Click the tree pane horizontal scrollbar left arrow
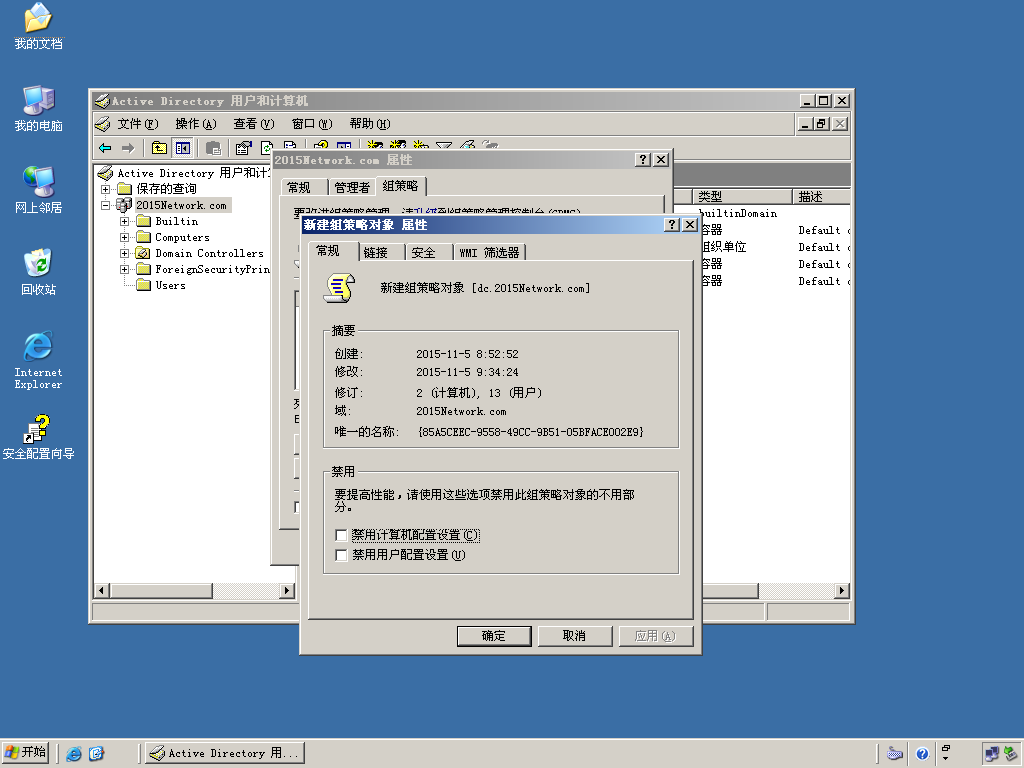 point(101,591)
